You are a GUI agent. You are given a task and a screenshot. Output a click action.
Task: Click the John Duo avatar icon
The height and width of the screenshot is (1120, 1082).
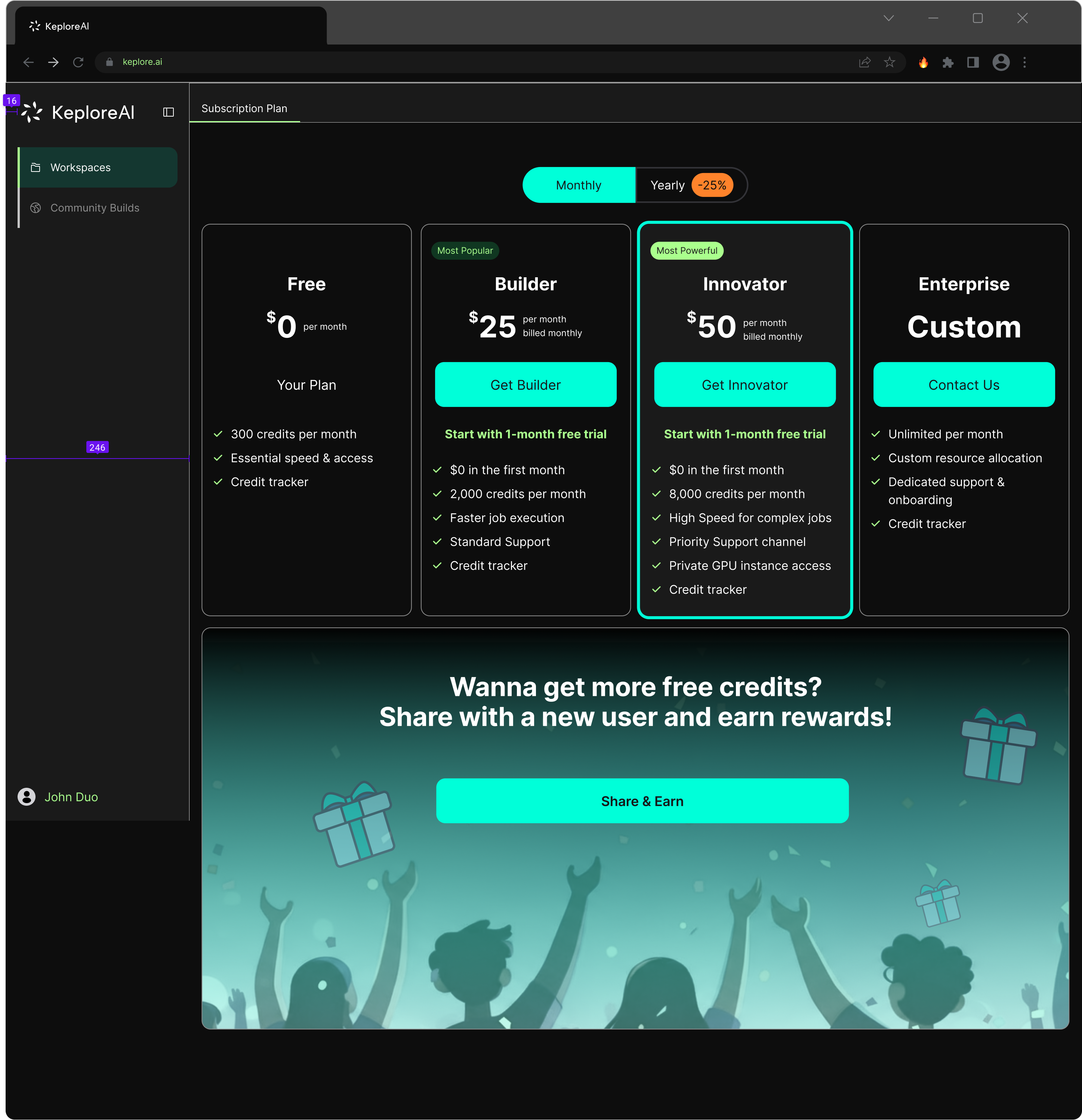click(x=26, y=797)
